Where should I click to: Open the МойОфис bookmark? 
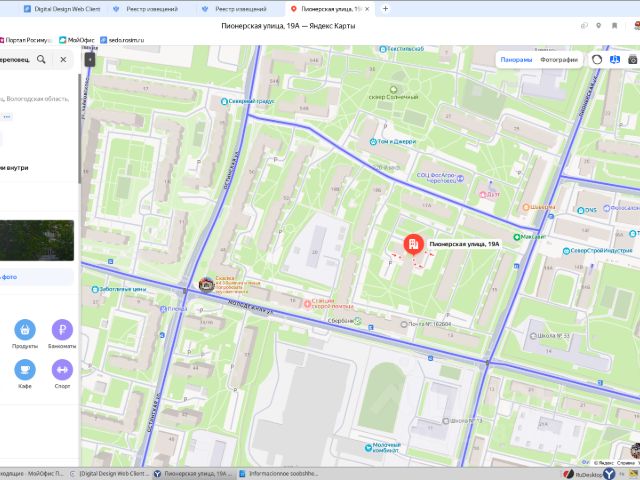pos(77,40)
